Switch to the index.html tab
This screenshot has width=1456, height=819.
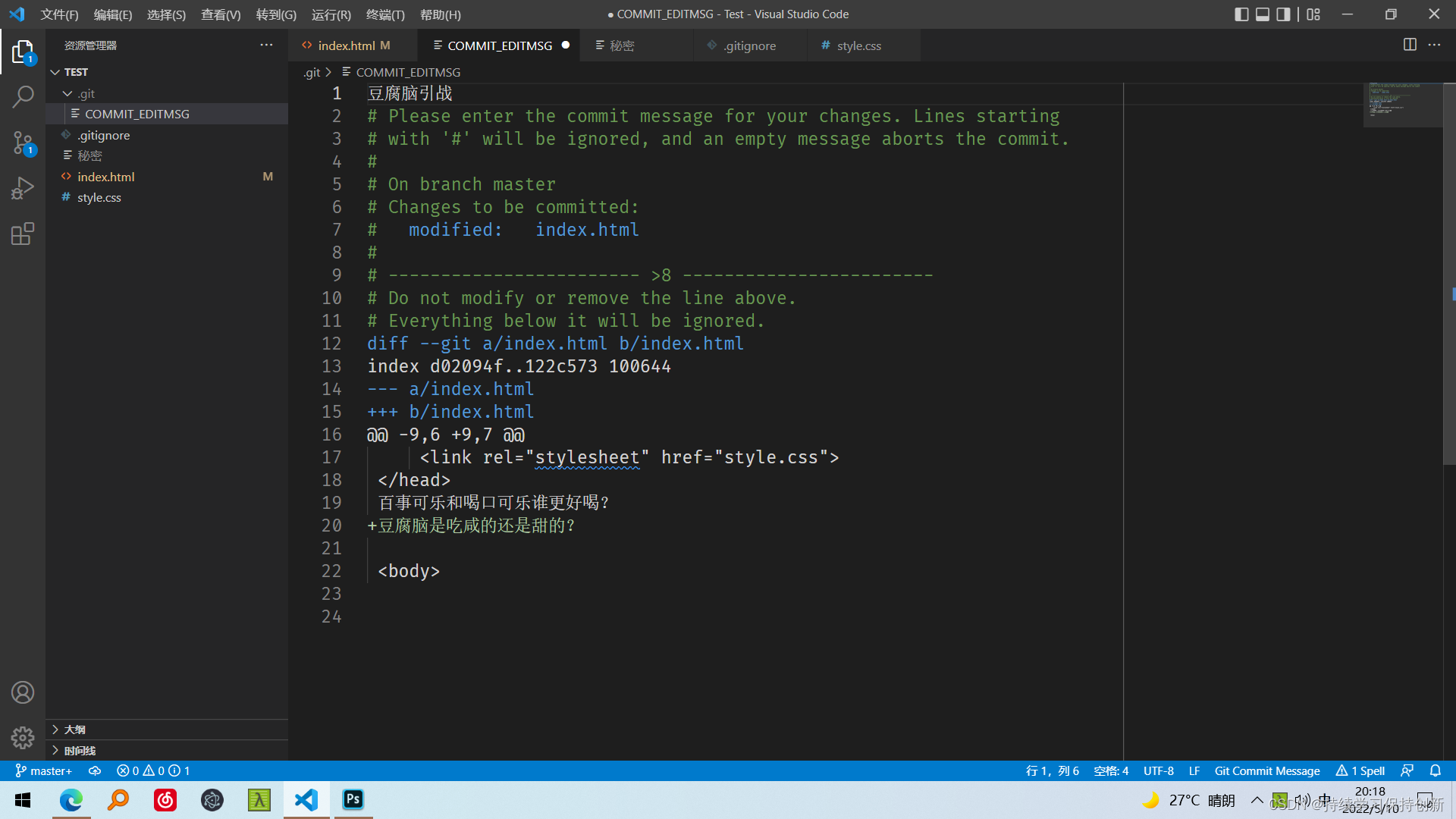coord(353,45)
